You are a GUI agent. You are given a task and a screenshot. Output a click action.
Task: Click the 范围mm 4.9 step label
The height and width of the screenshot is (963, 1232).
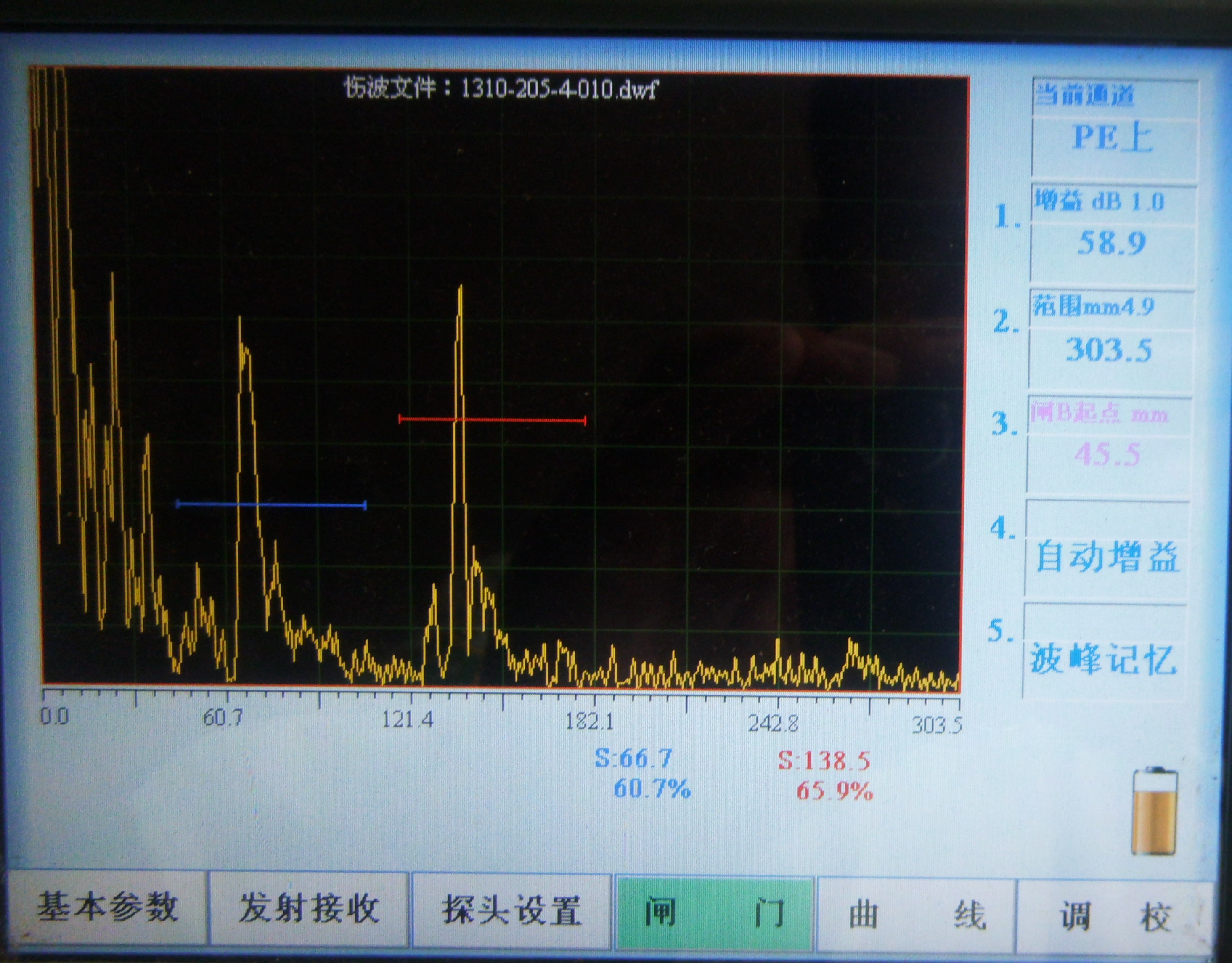(1093, 307)
